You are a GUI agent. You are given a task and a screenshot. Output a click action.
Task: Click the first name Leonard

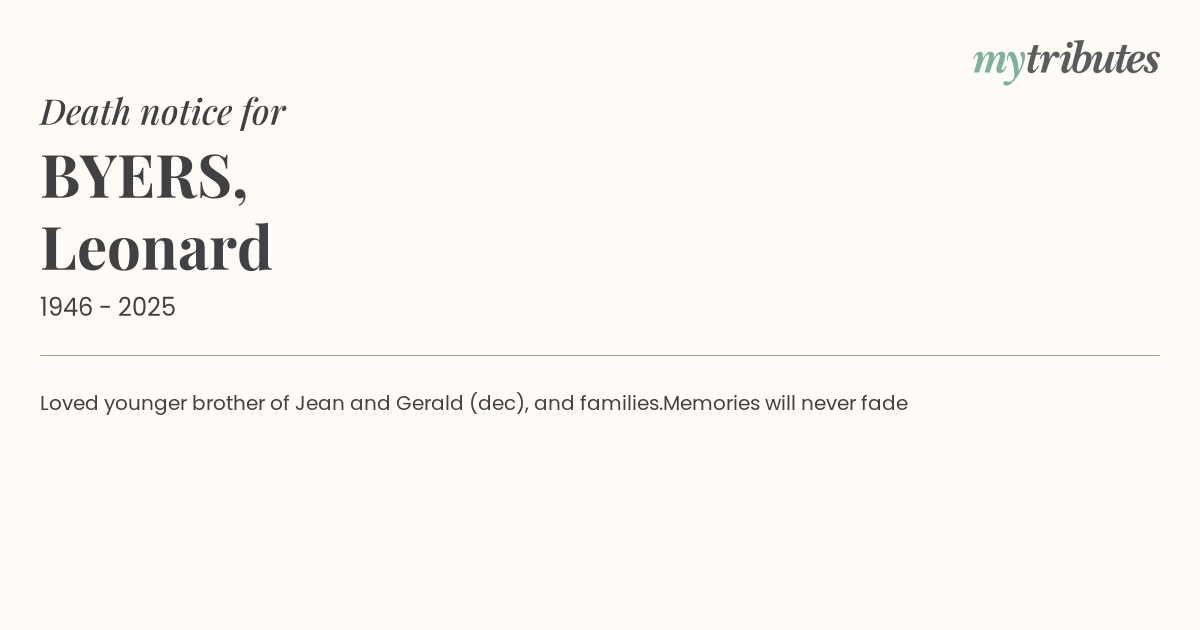coord(156,247)
